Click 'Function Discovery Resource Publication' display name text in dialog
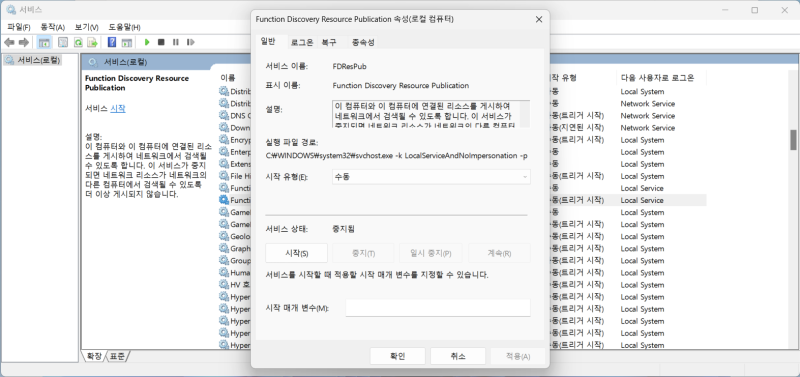The width and height of the screenshot is (800, 377). point(401,85)
